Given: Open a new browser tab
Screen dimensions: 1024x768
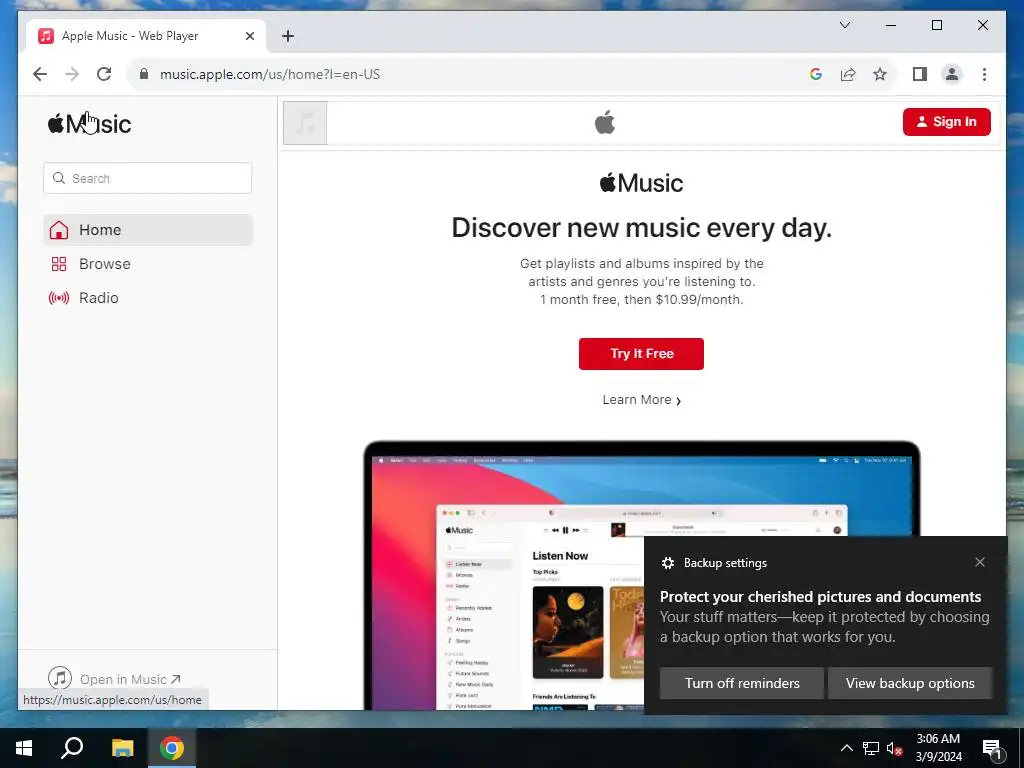Looking at the screenshot, I should pos(288,36).
